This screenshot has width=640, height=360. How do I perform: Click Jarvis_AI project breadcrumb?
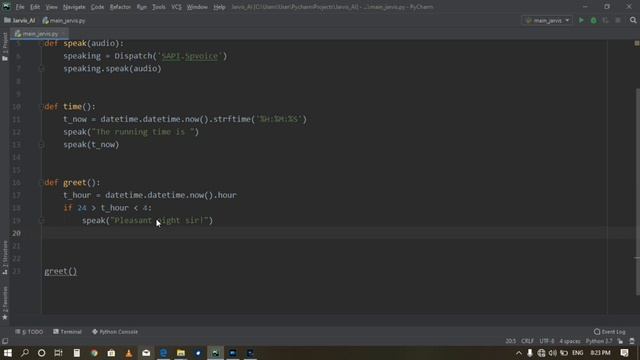coord(20,20)
